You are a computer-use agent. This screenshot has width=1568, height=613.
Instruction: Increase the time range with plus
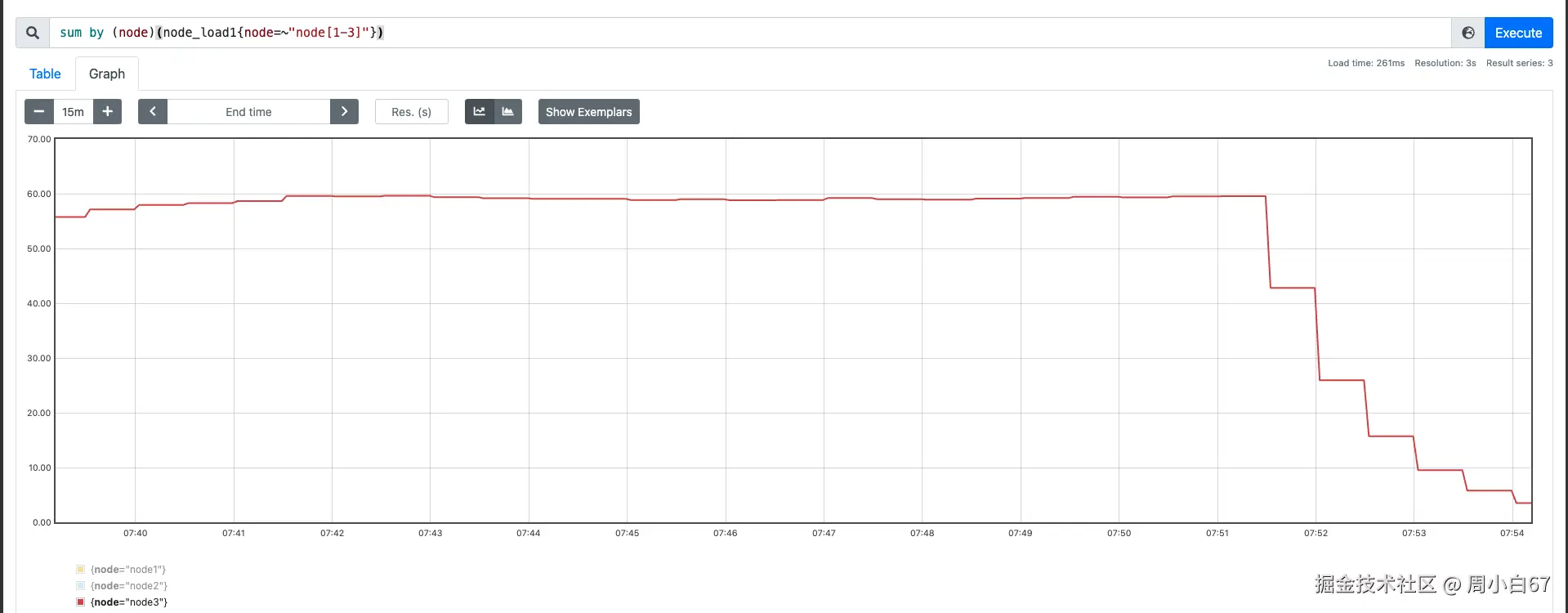coord(107,112)
